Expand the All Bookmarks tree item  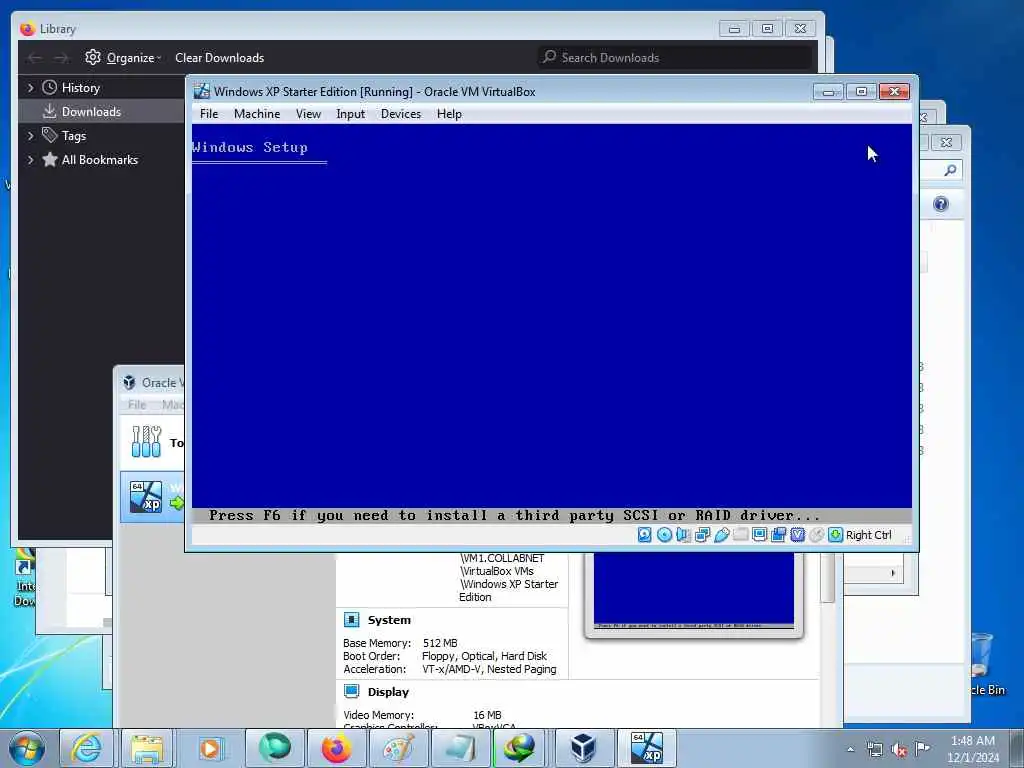(x=30, y=159)
